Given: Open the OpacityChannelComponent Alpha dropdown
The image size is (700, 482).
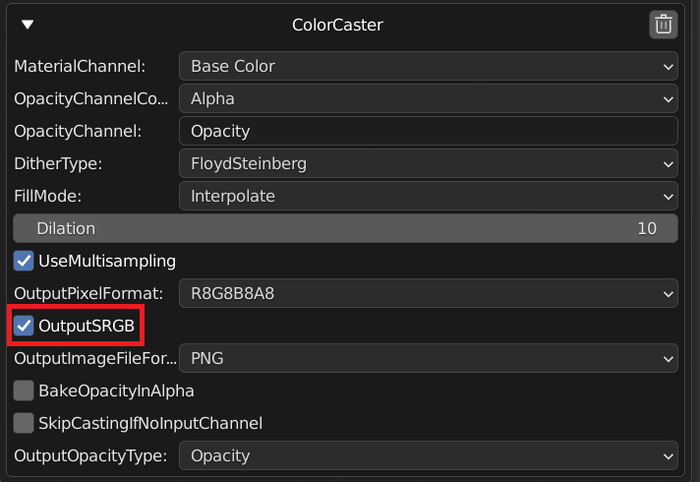Looking at the screenshot, I should 428,99.
